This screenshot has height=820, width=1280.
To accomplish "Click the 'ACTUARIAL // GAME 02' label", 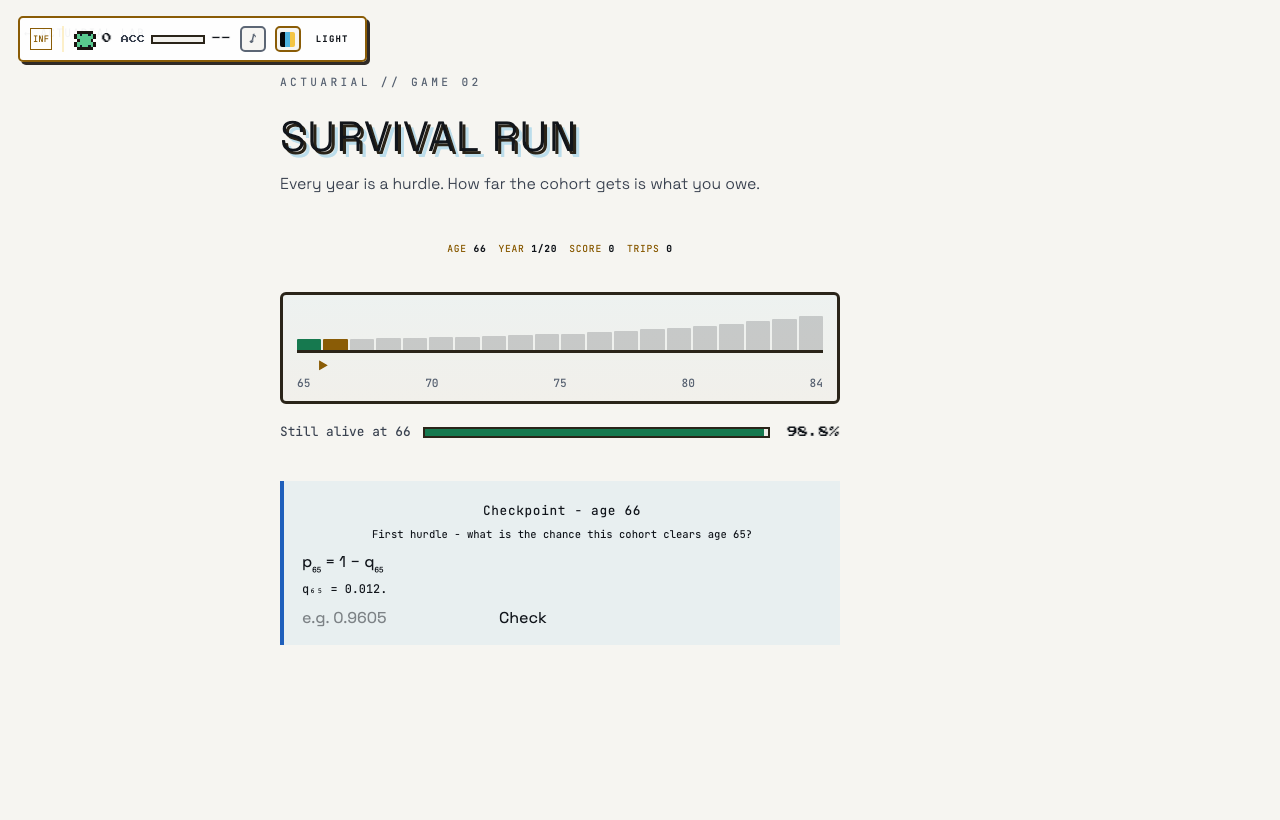I will pos(380,82).
